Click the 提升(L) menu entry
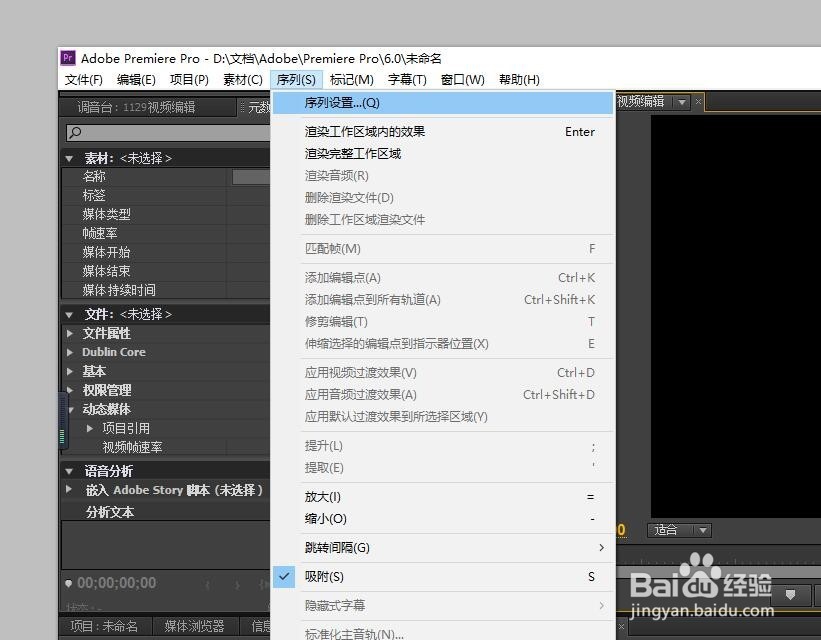The image size is (821, 640). pos(443,446)
